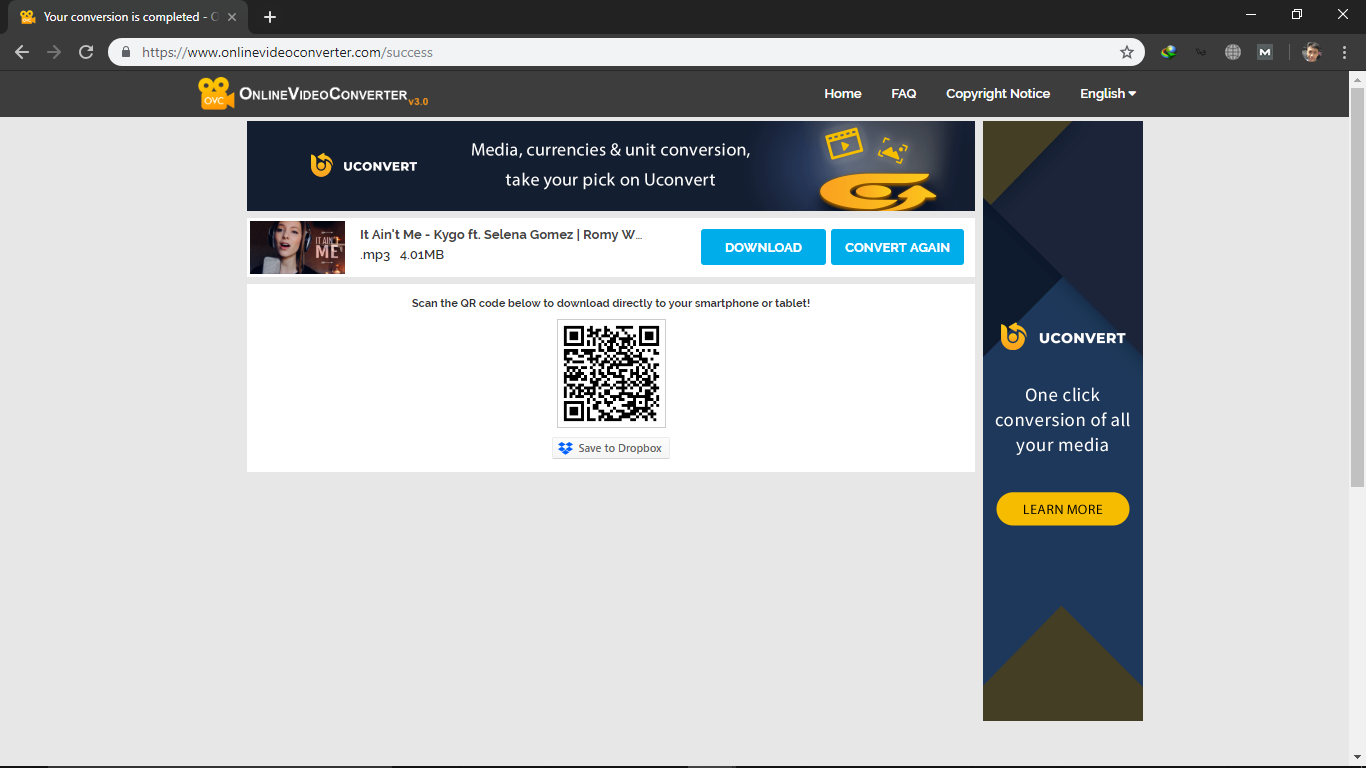This screenshot has height=768, width=1366.
Task: Click the OnlineVideoConverter site title
Action: click(323, 94)
